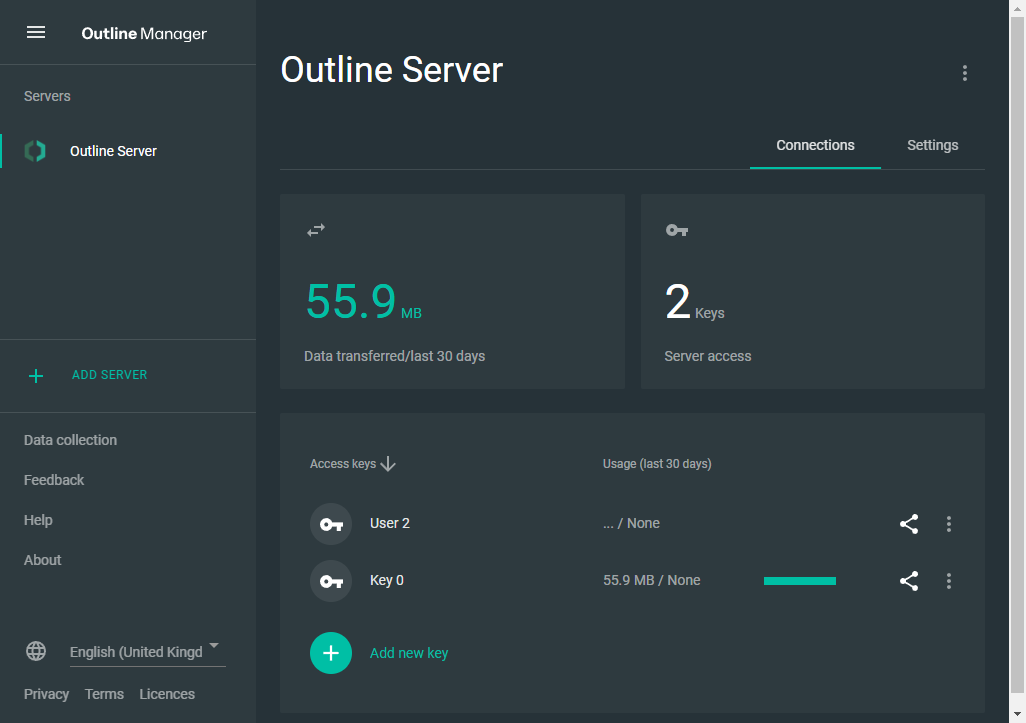Click the round green plus add key button
This screenshot has width=1026, height=723.
click(x=331, y=653)
